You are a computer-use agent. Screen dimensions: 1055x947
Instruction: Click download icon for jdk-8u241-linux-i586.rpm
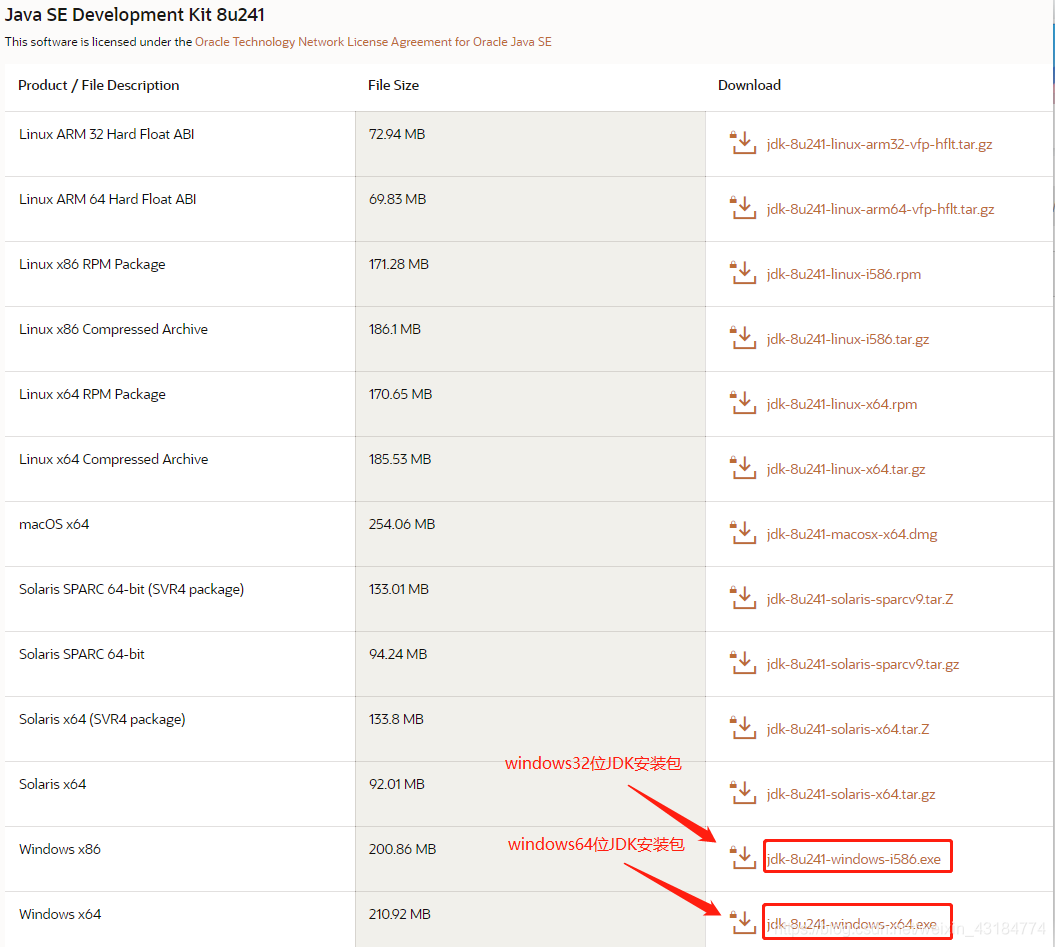(743, 273)
